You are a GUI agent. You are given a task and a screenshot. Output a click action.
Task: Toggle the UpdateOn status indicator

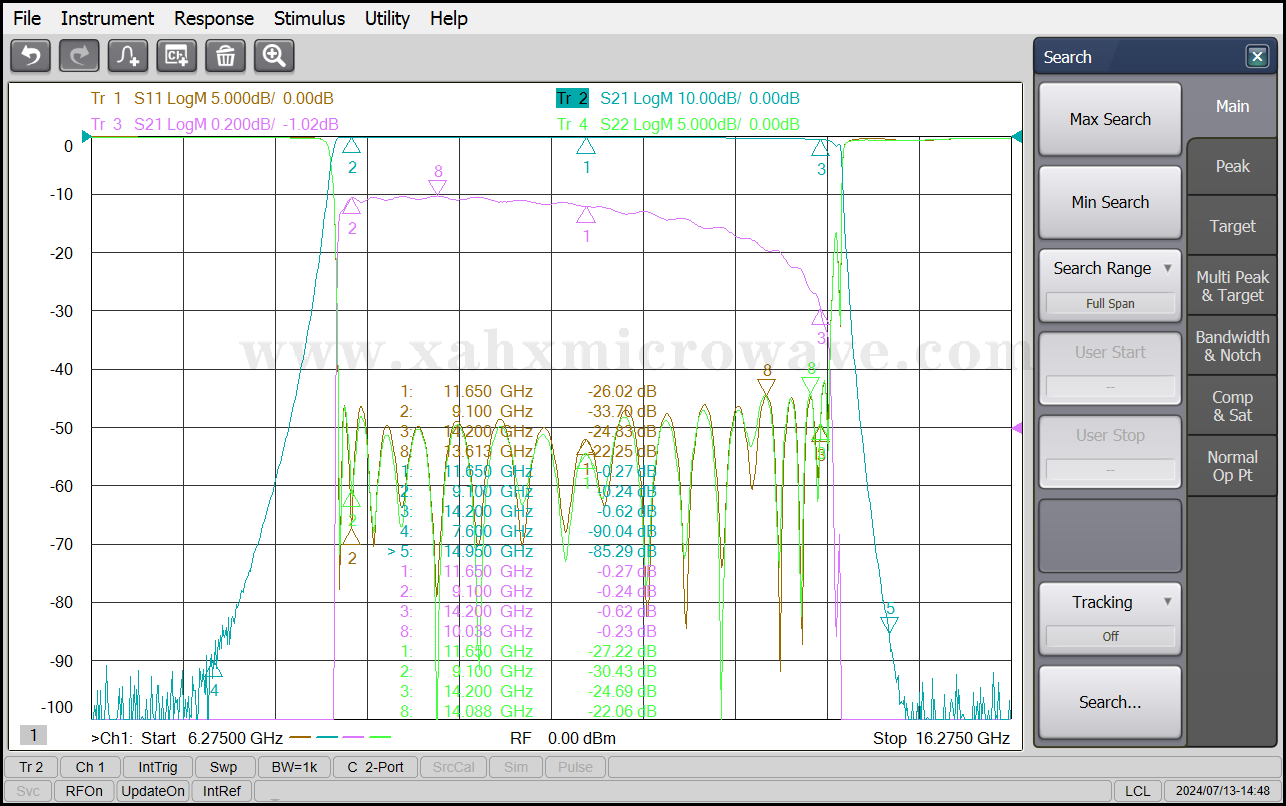[x=153, y=791]
